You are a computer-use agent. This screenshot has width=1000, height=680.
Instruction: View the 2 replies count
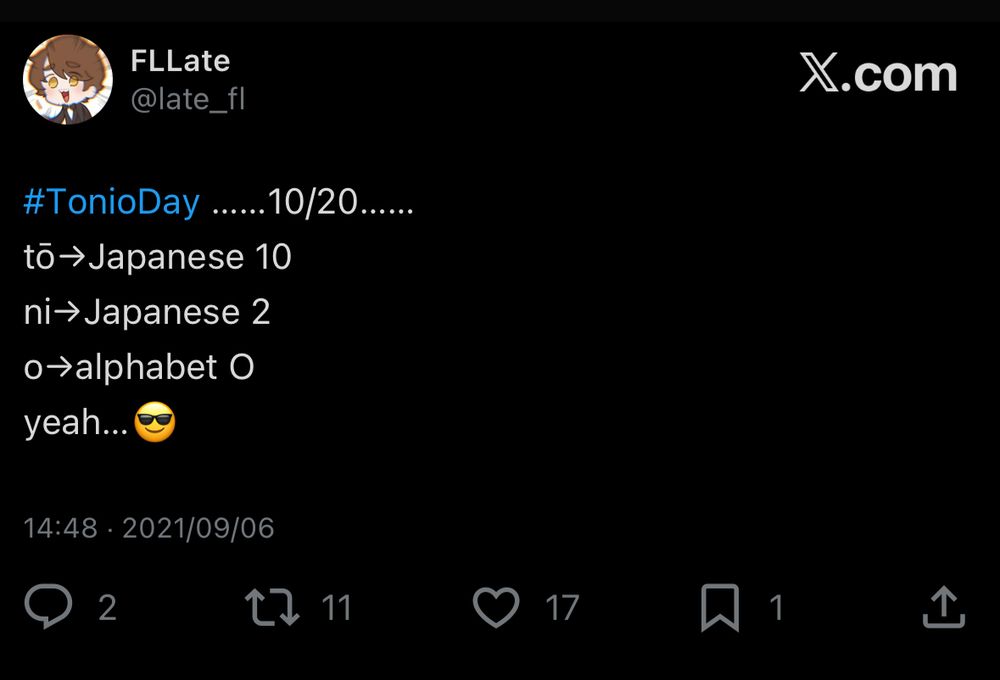pos(107,607)
